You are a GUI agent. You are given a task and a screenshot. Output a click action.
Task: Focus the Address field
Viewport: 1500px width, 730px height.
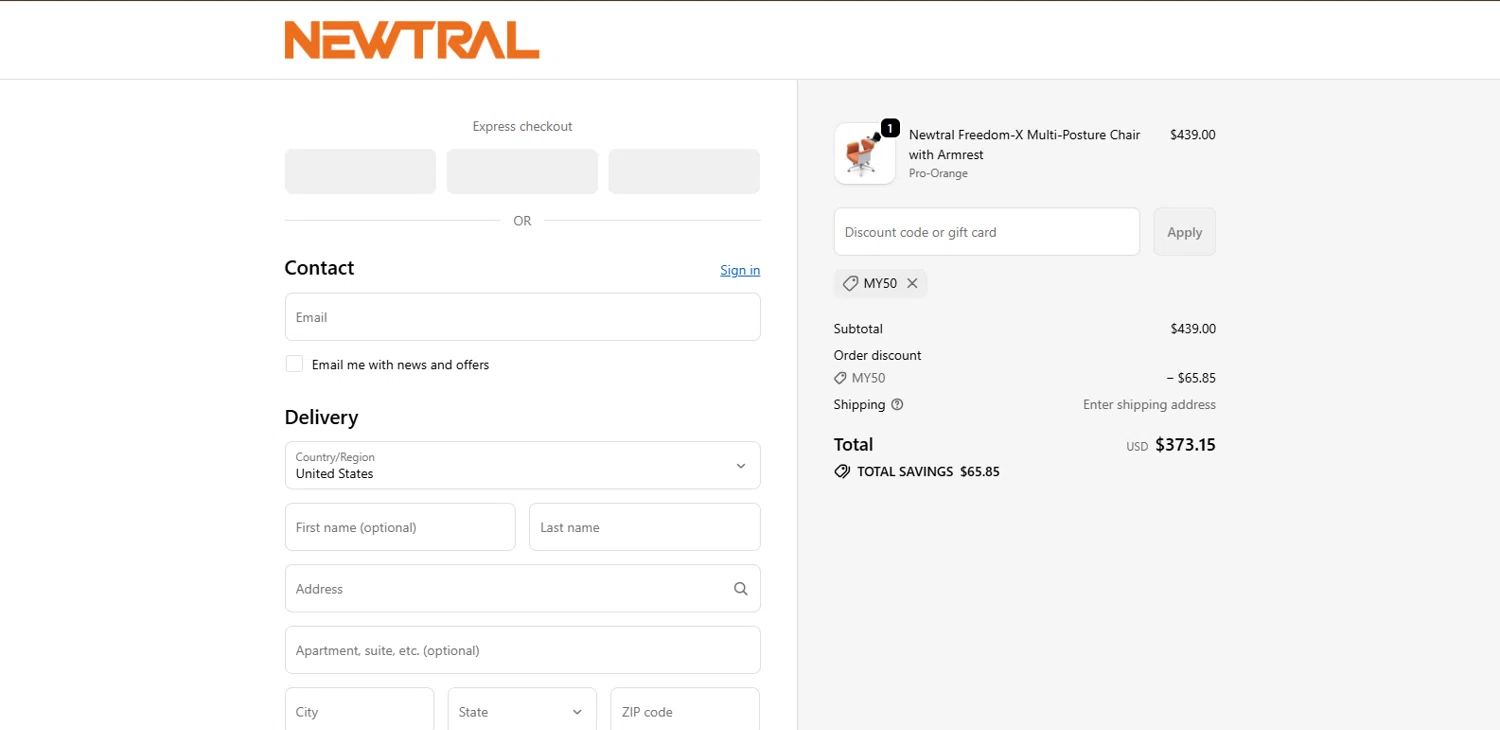click(x=522, y=589)
